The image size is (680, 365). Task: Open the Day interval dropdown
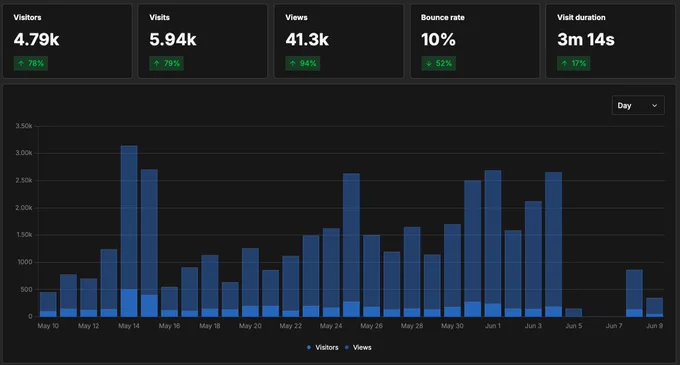pos(638,105)
